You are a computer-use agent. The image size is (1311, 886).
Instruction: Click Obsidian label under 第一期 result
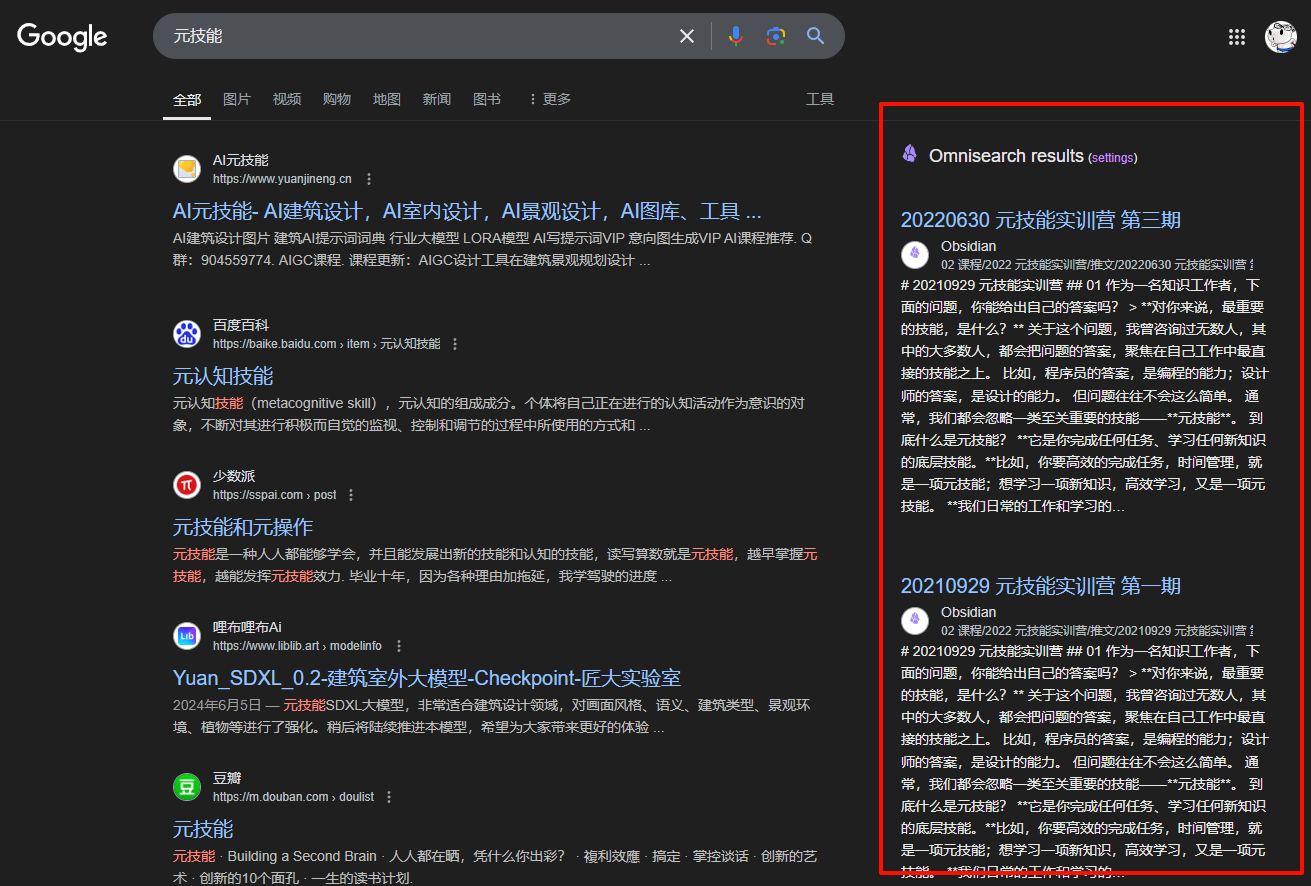pos(968,612)
